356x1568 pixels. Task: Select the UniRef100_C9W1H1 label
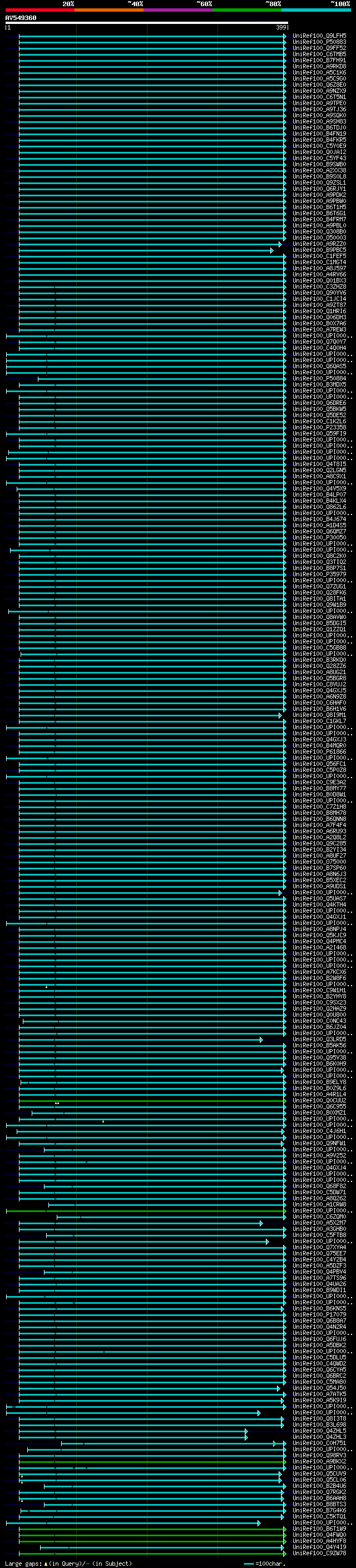coord(319,990)
